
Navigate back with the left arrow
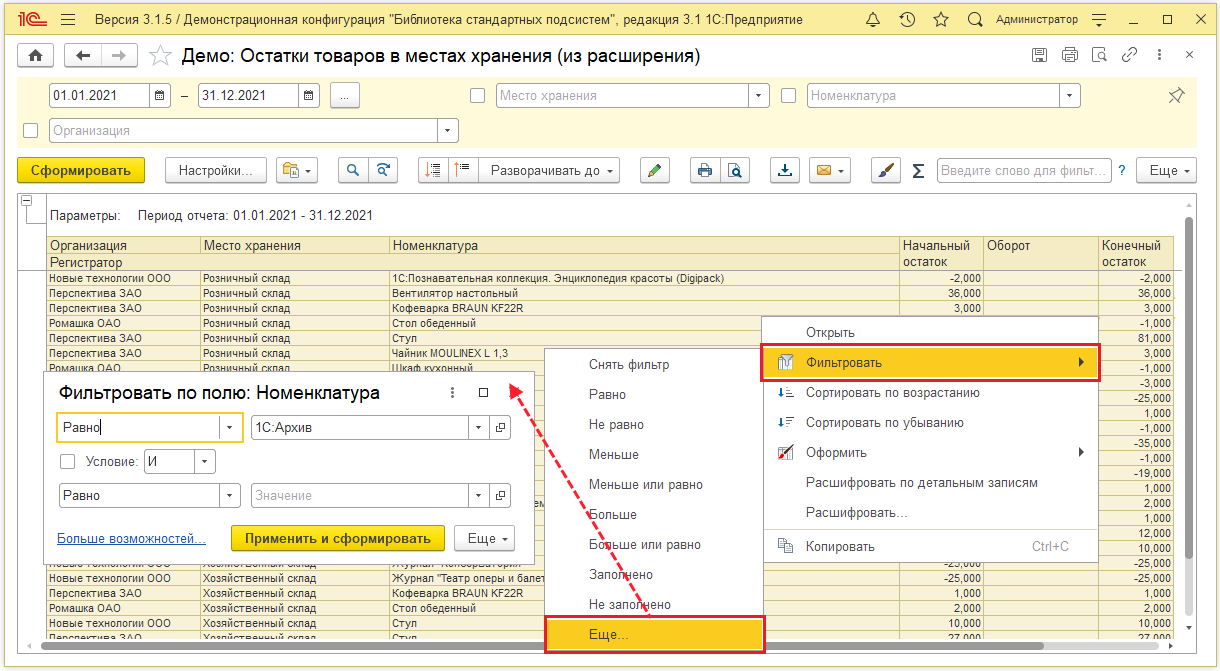tap(83, 56)
